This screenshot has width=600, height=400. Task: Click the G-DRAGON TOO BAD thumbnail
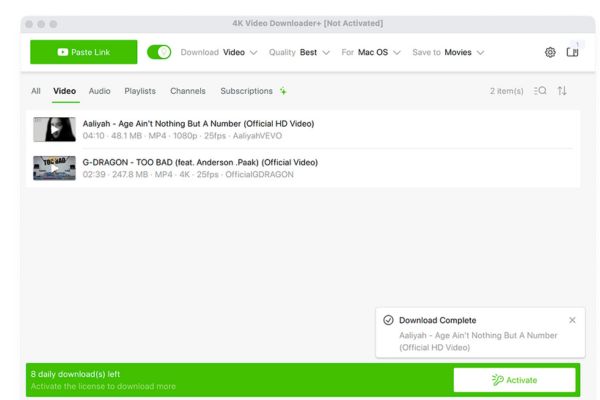click(54, 167)
